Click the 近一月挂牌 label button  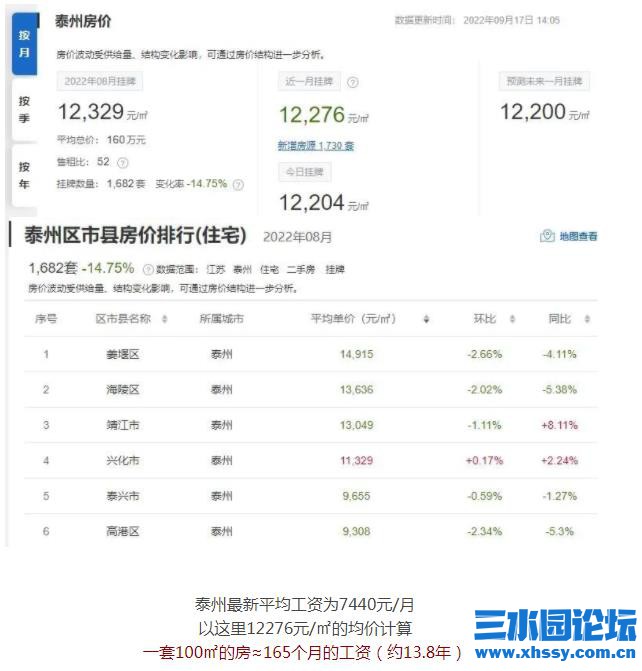tap(309, 81)
